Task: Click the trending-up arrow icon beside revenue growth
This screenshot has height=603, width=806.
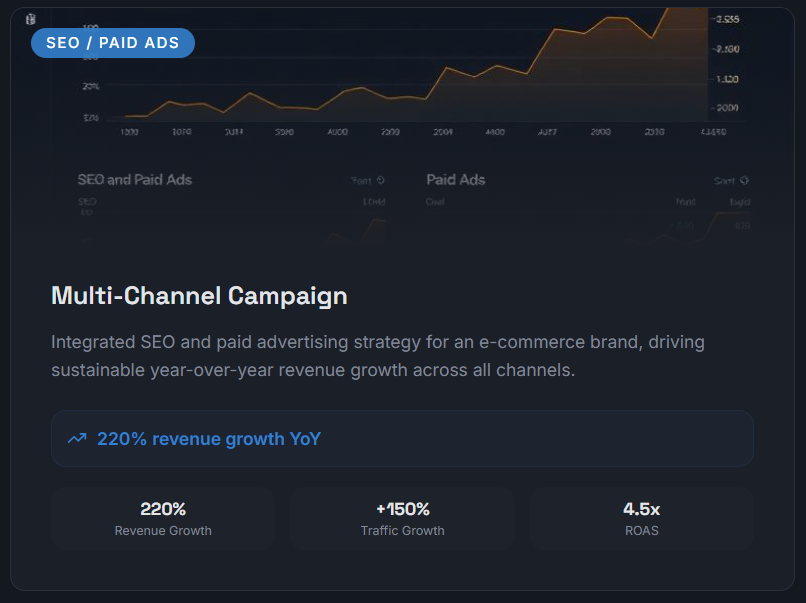Action: click(76, 438)
